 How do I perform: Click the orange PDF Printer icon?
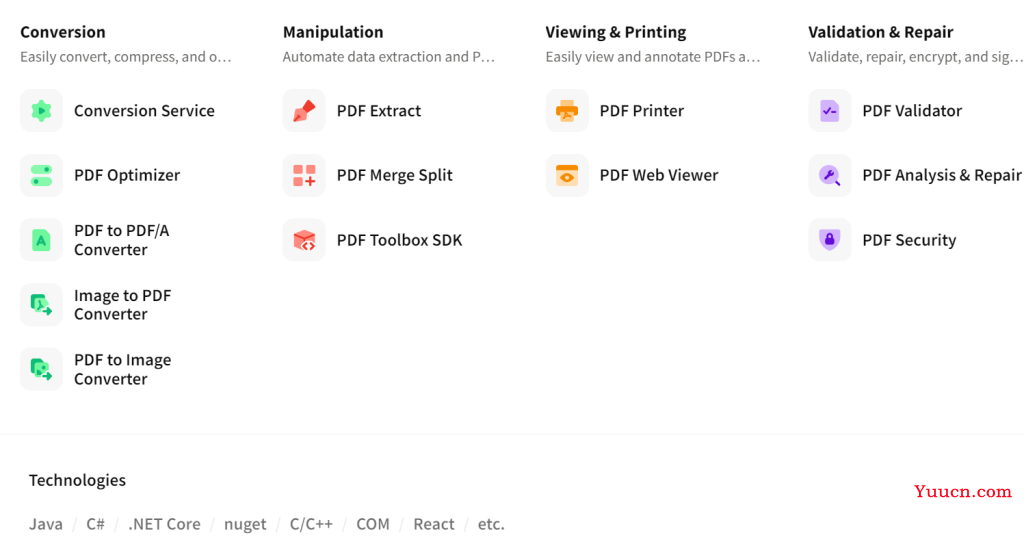pos(567,110)
